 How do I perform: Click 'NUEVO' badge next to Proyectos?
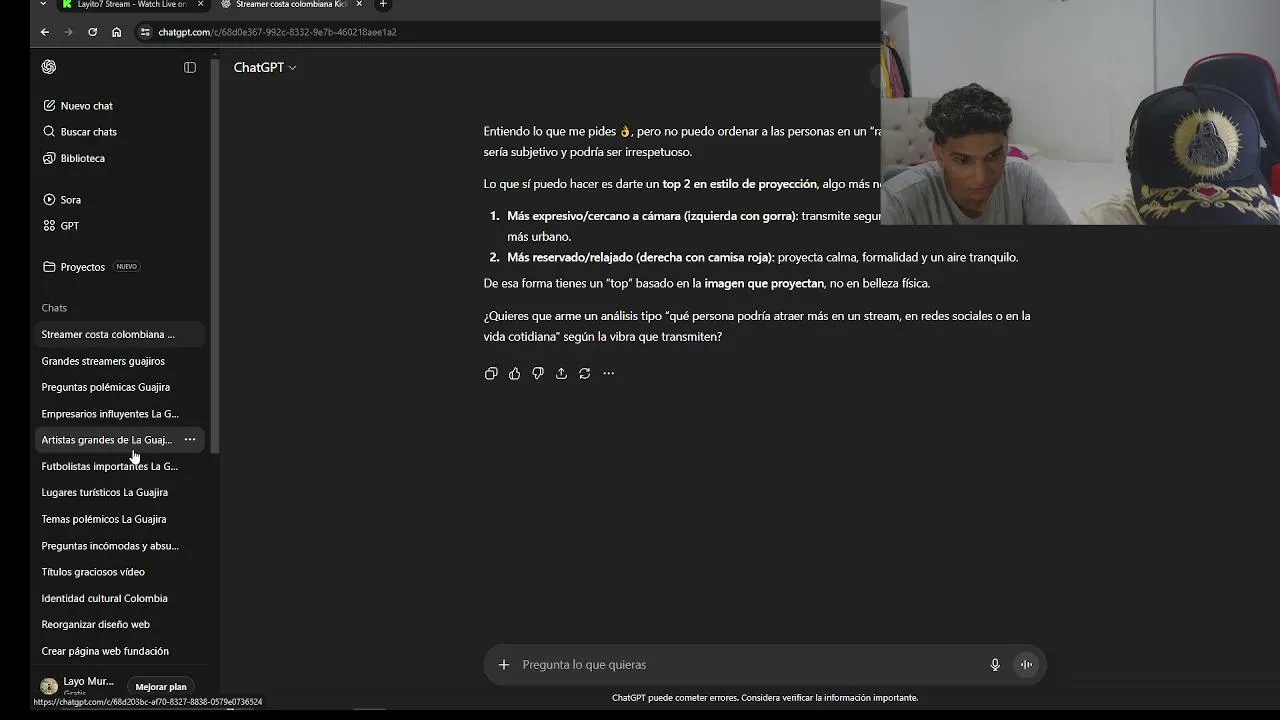click(127, 267)
